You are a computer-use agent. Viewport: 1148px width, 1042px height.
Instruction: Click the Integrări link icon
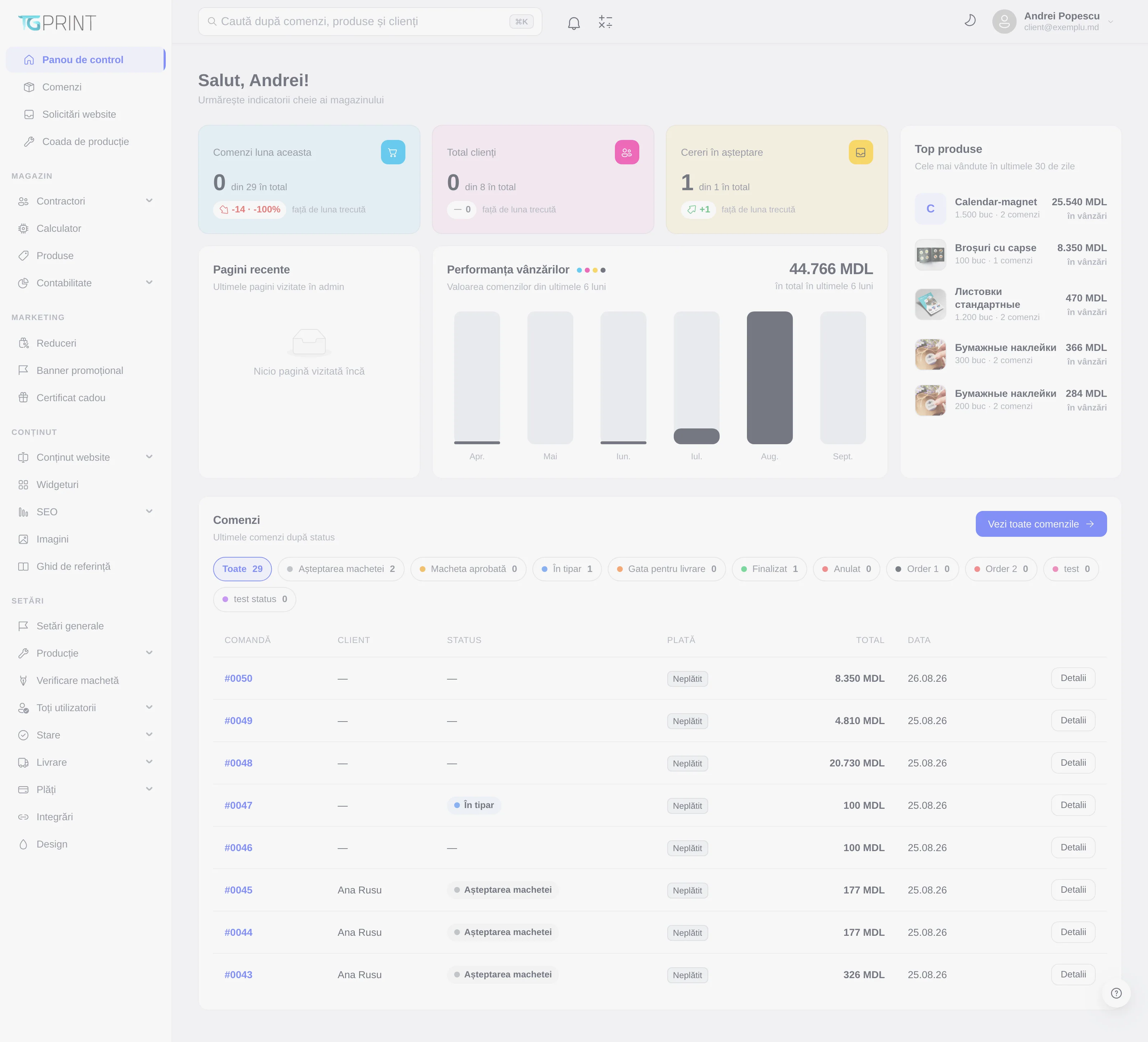(x=23, y=817)
